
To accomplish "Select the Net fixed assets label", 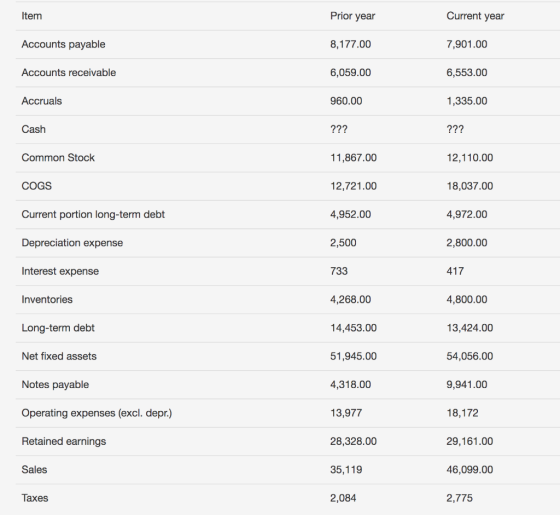I will 59,356.
